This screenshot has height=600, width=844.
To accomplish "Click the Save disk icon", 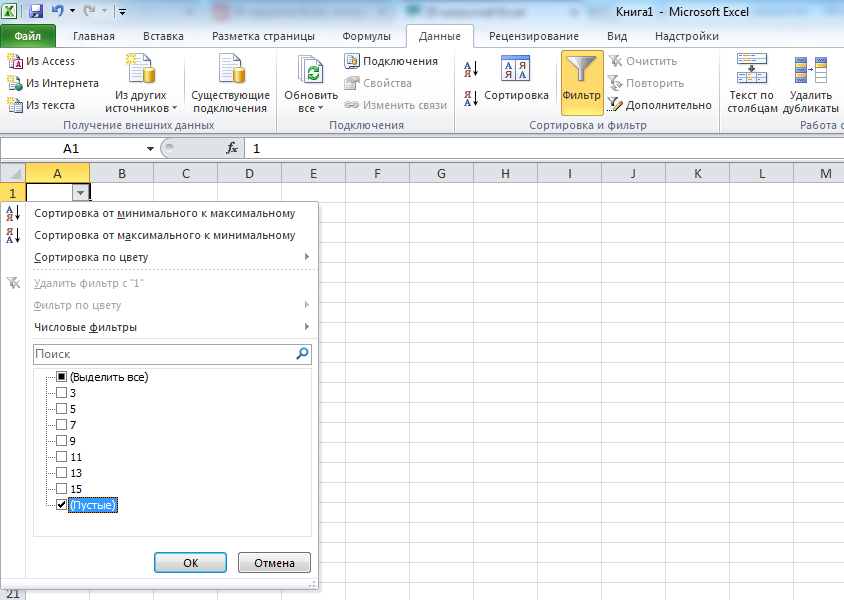I will [36, 11].
